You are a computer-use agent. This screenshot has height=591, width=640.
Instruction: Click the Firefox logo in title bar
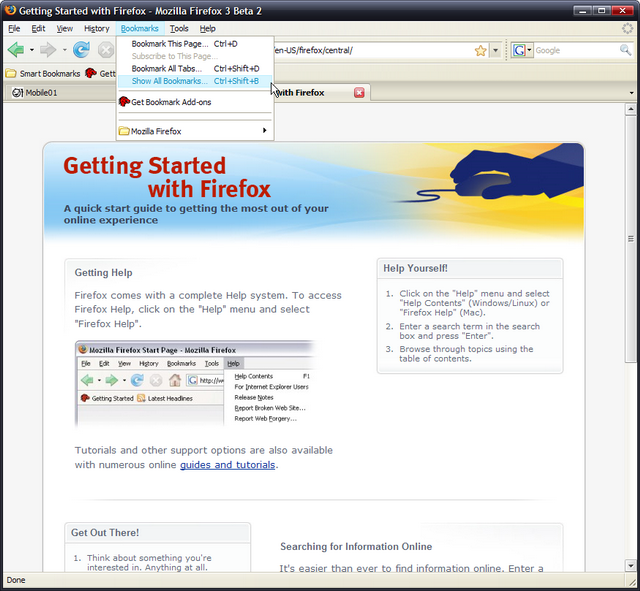click(x=10, y=10)
